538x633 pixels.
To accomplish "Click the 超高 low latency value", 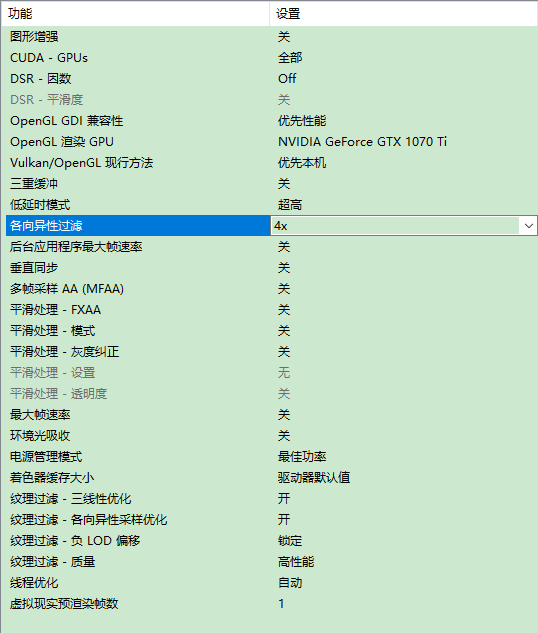I will (290, 205).
